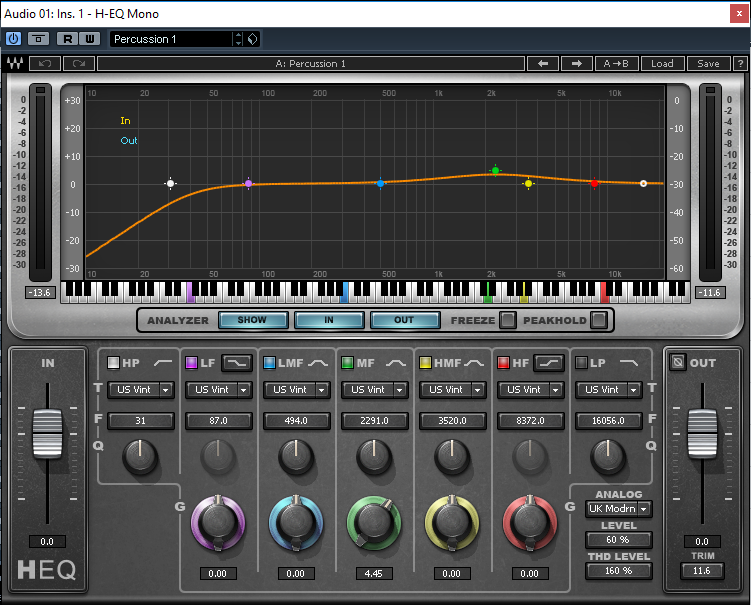Click the HMF bell shape icon
This screenshot has height=605, width=751.
point(474,363)
